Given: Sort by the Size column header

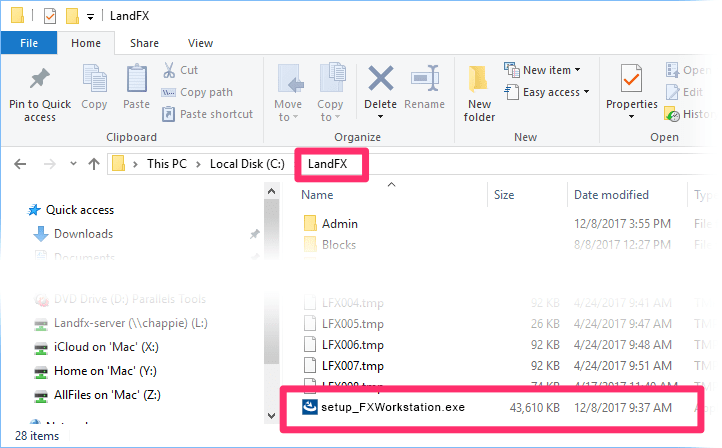Looking at the screenshot, I should 504,195.
